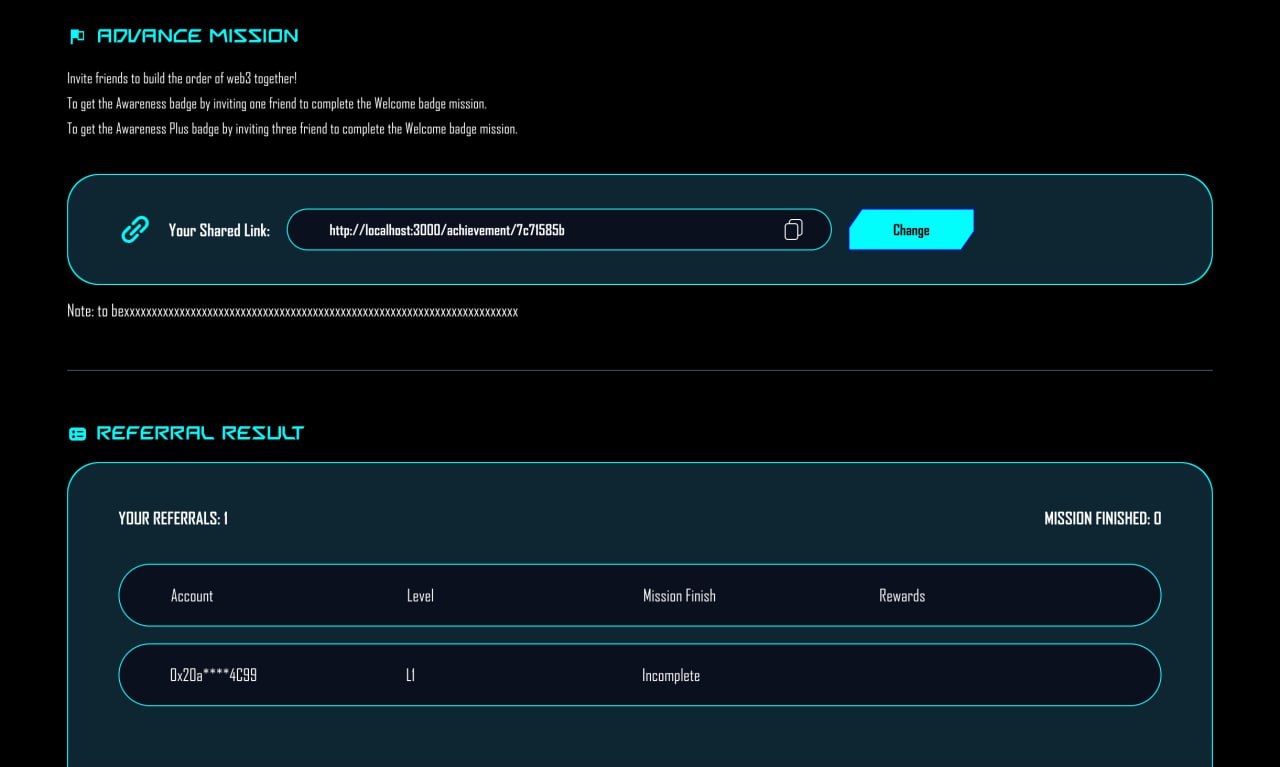This screenshot has width=1280, height=767.
Task: Click the Mission Finish column header
Action: click(679, 596)
